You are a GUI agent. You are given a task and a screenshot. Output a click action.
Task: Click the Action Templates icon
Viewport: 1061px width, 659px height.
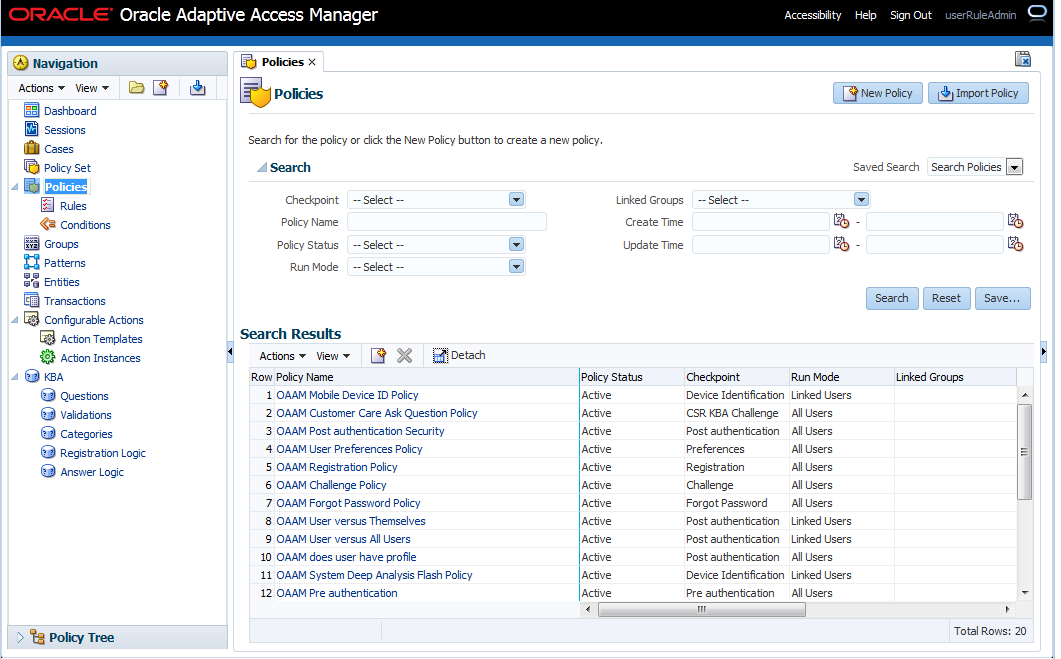(47, 338)
